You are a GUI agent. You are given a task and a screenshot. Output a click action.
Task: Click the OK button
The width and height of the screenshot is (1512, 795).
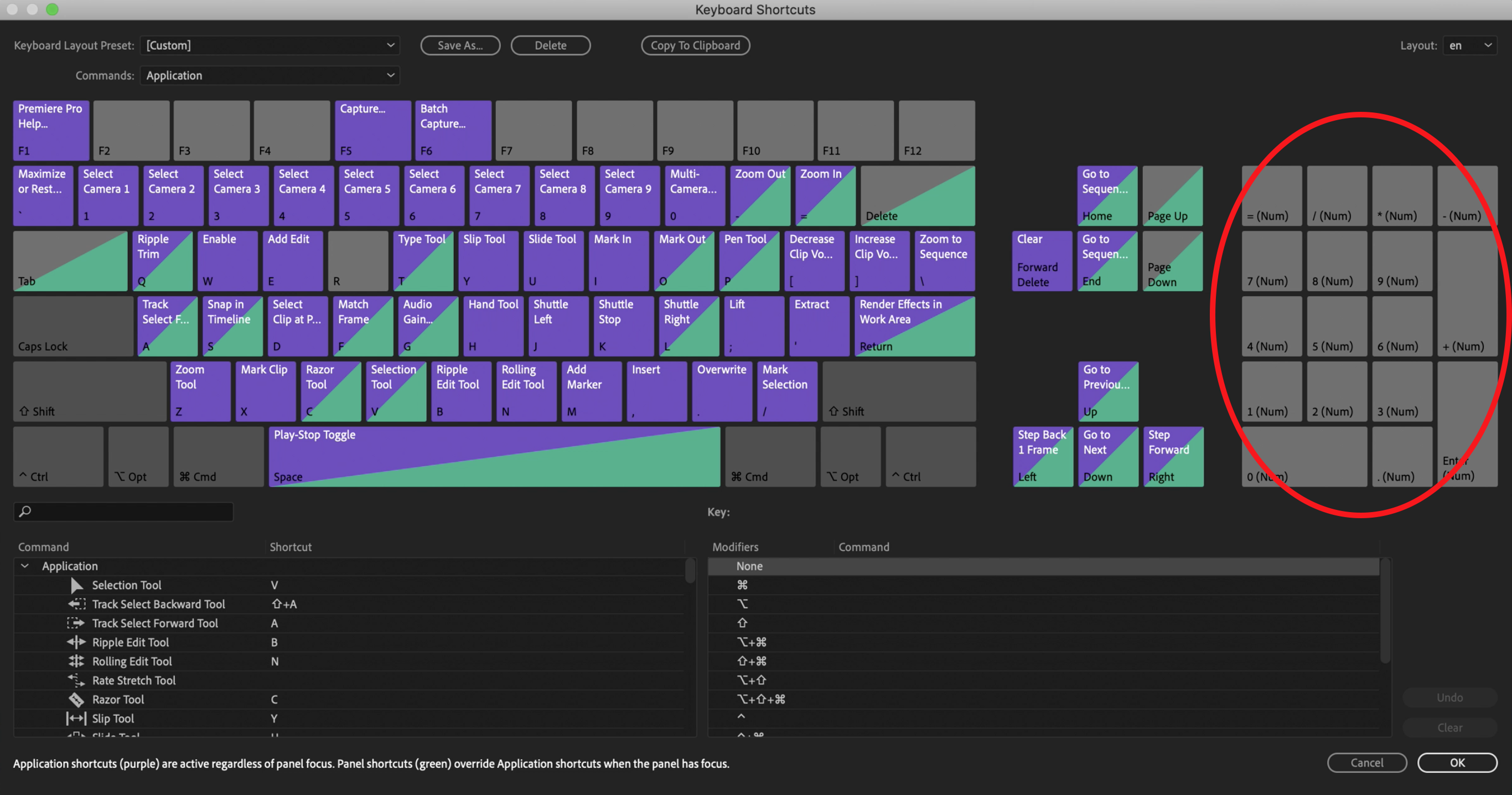point(1457,763)
